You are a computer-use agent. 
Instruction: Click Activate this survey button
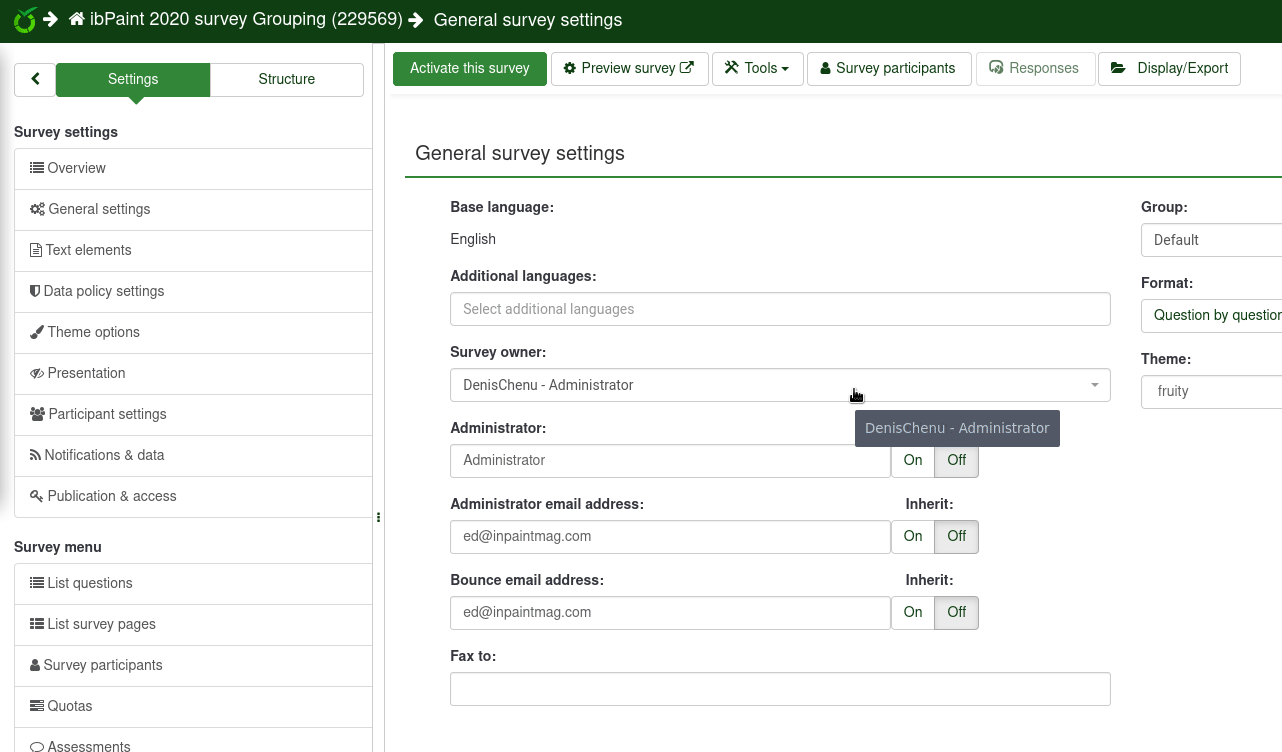point(469,68)
